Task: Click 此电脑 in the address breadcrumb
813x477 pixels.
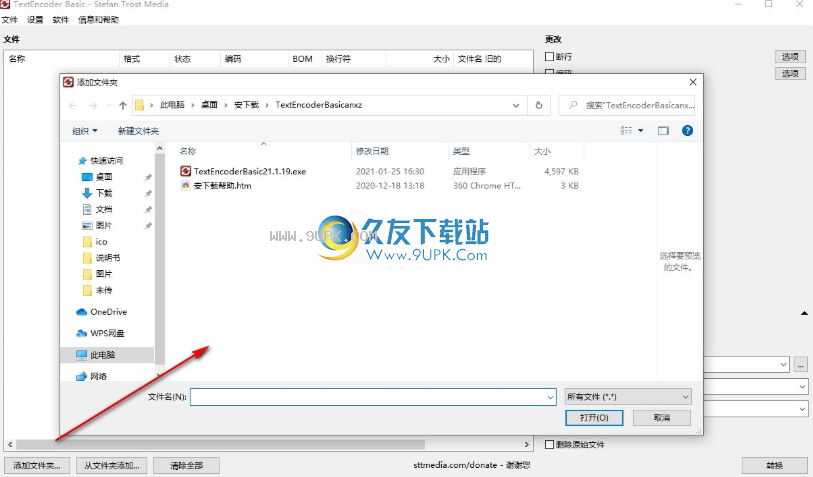Action: click(x=172, y=105)
